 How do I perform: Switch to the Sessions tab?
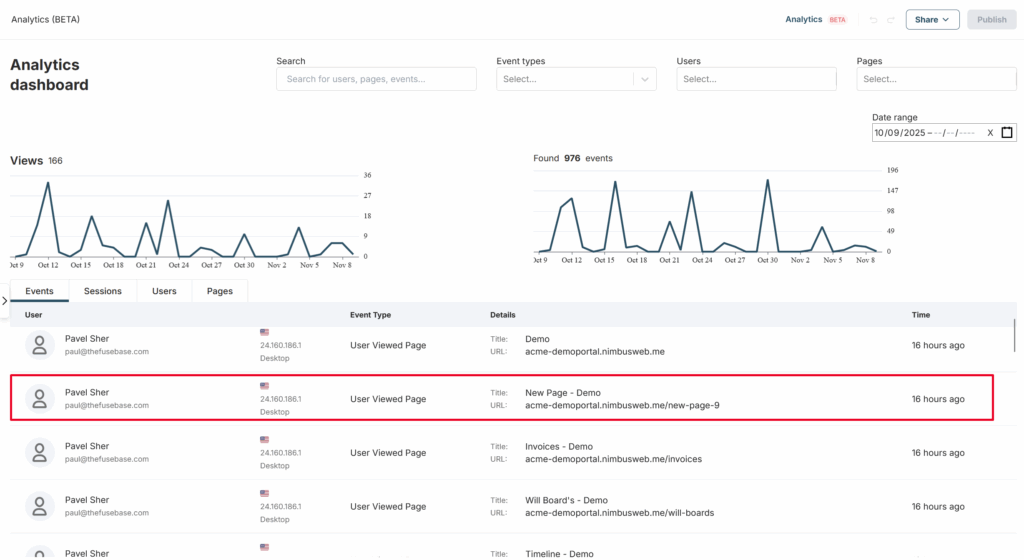click(103, 291)
